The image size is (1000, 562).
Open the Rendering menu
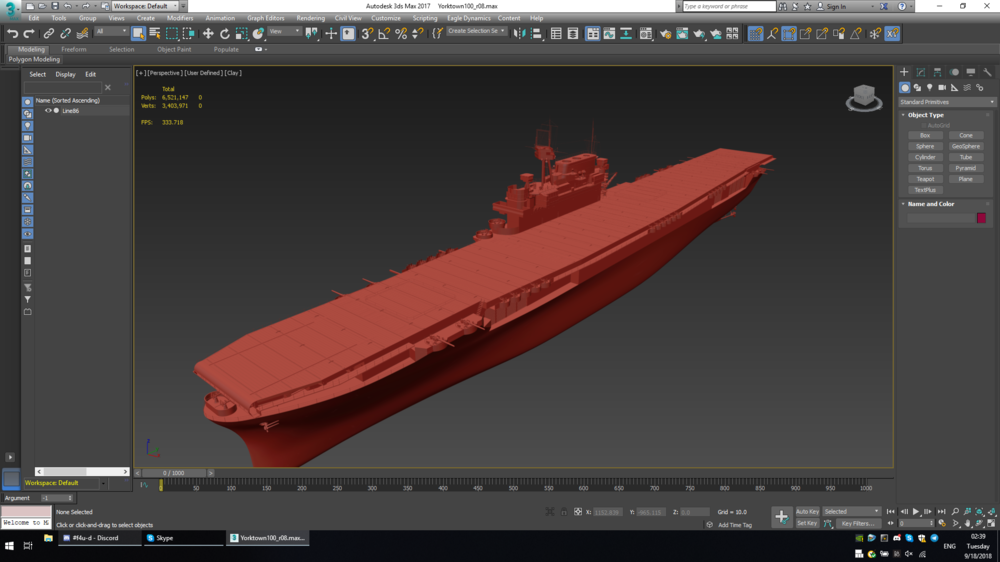click(311, 18)
